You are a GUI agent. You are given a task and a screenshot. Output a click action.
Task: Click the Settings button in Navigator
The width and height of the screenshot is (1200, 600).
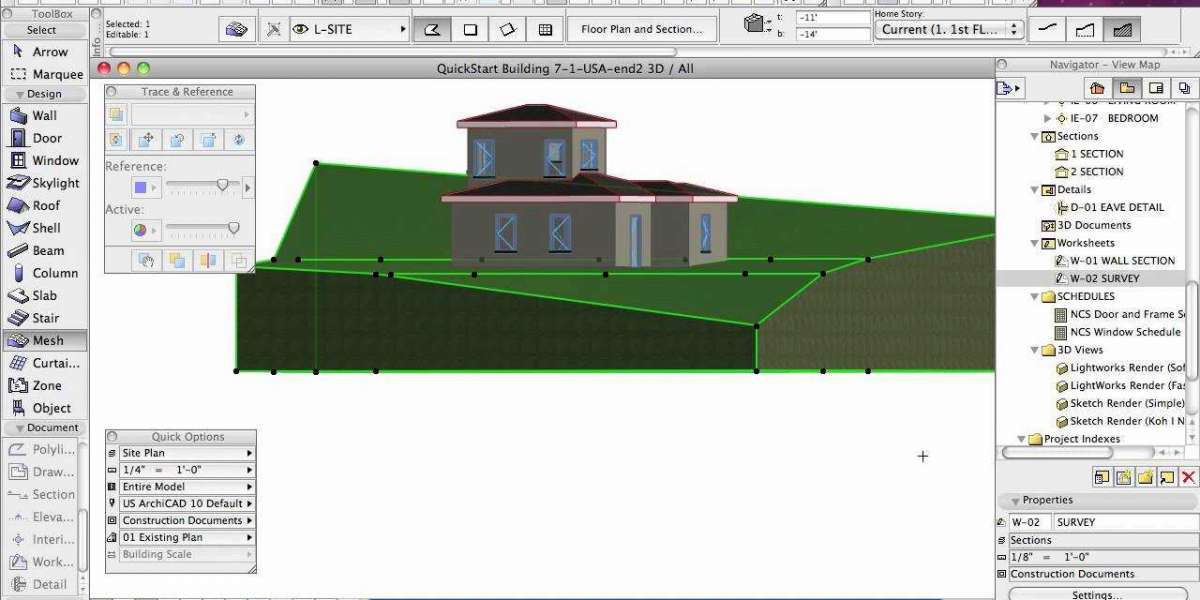pyautogui.click(x=1098, y=595)
